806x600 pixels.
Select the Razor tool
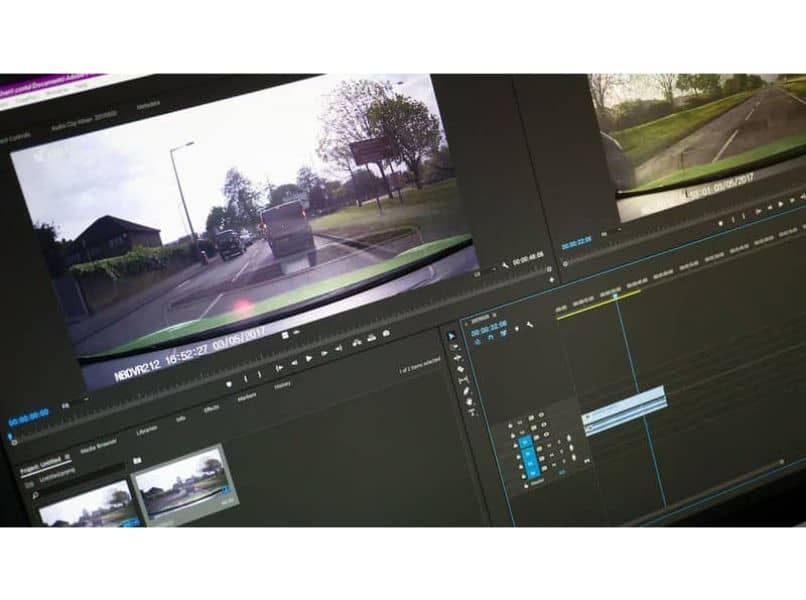point(460,369)
